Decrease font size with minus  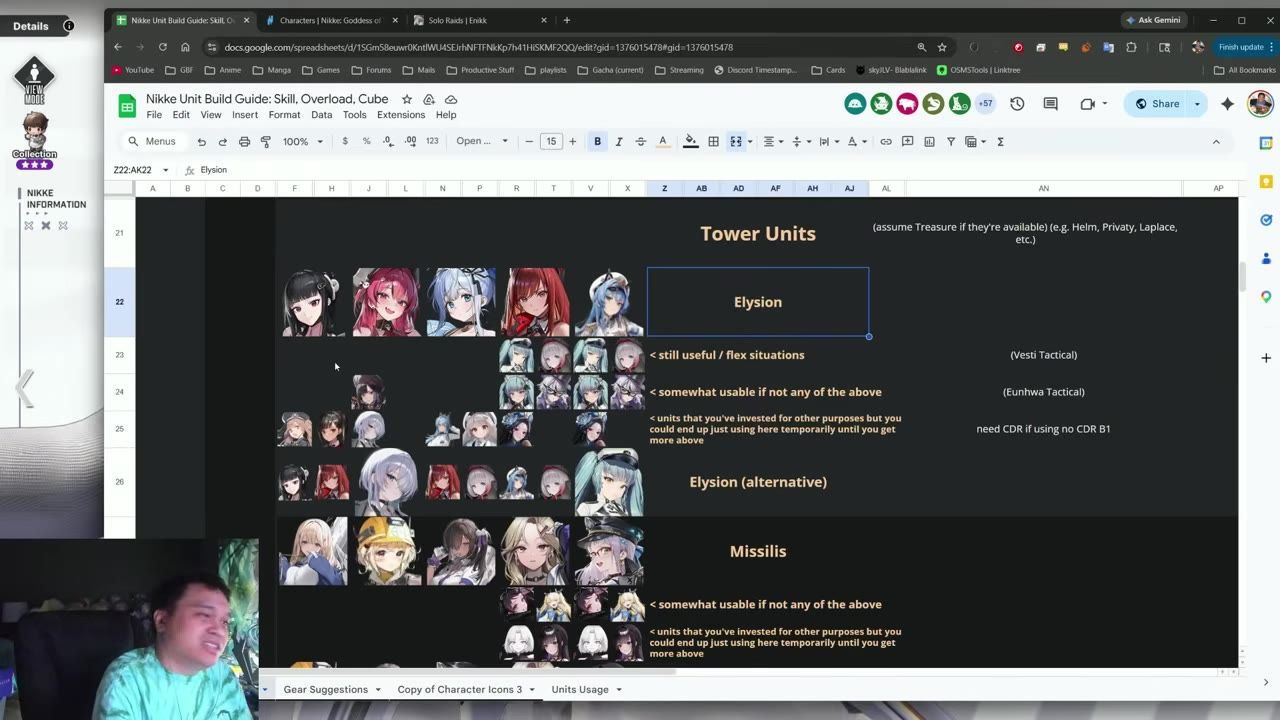coord(529,142)
